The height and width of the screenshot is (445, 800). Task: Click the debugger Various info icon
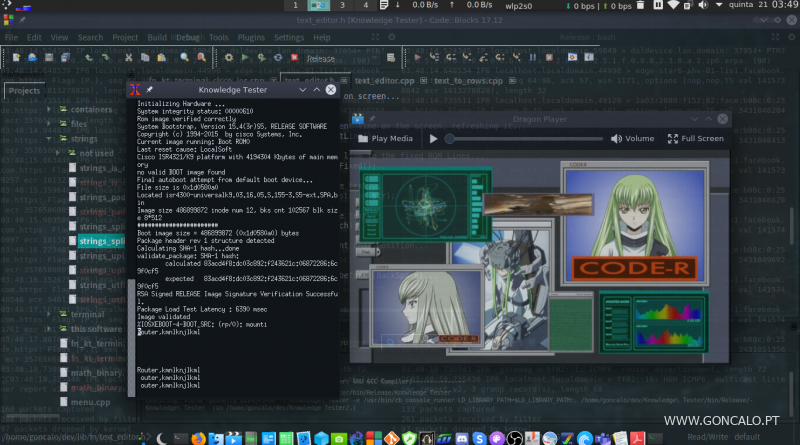(x=589, y=58)
